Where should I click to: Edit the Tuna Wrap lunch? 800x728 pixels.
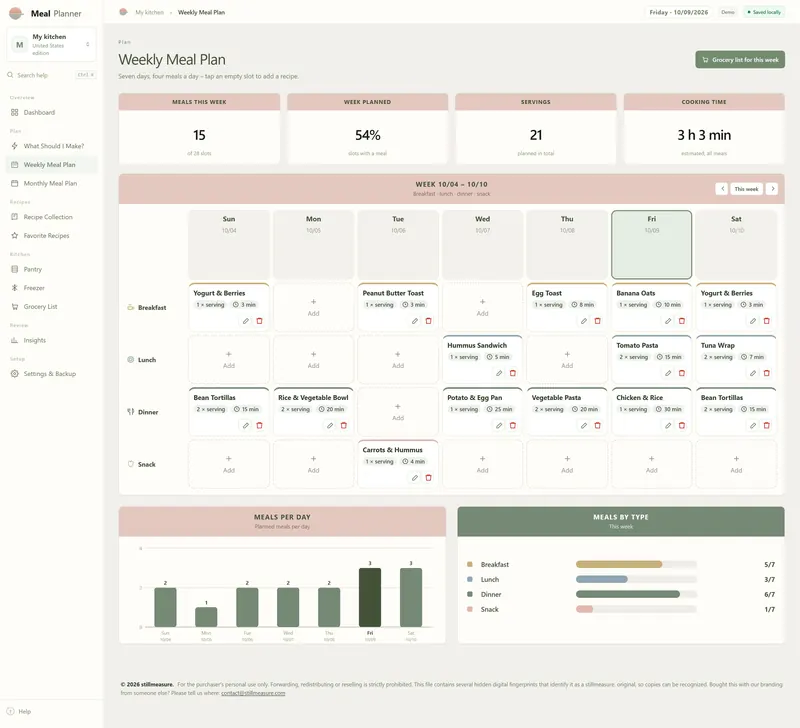[753, 373]
